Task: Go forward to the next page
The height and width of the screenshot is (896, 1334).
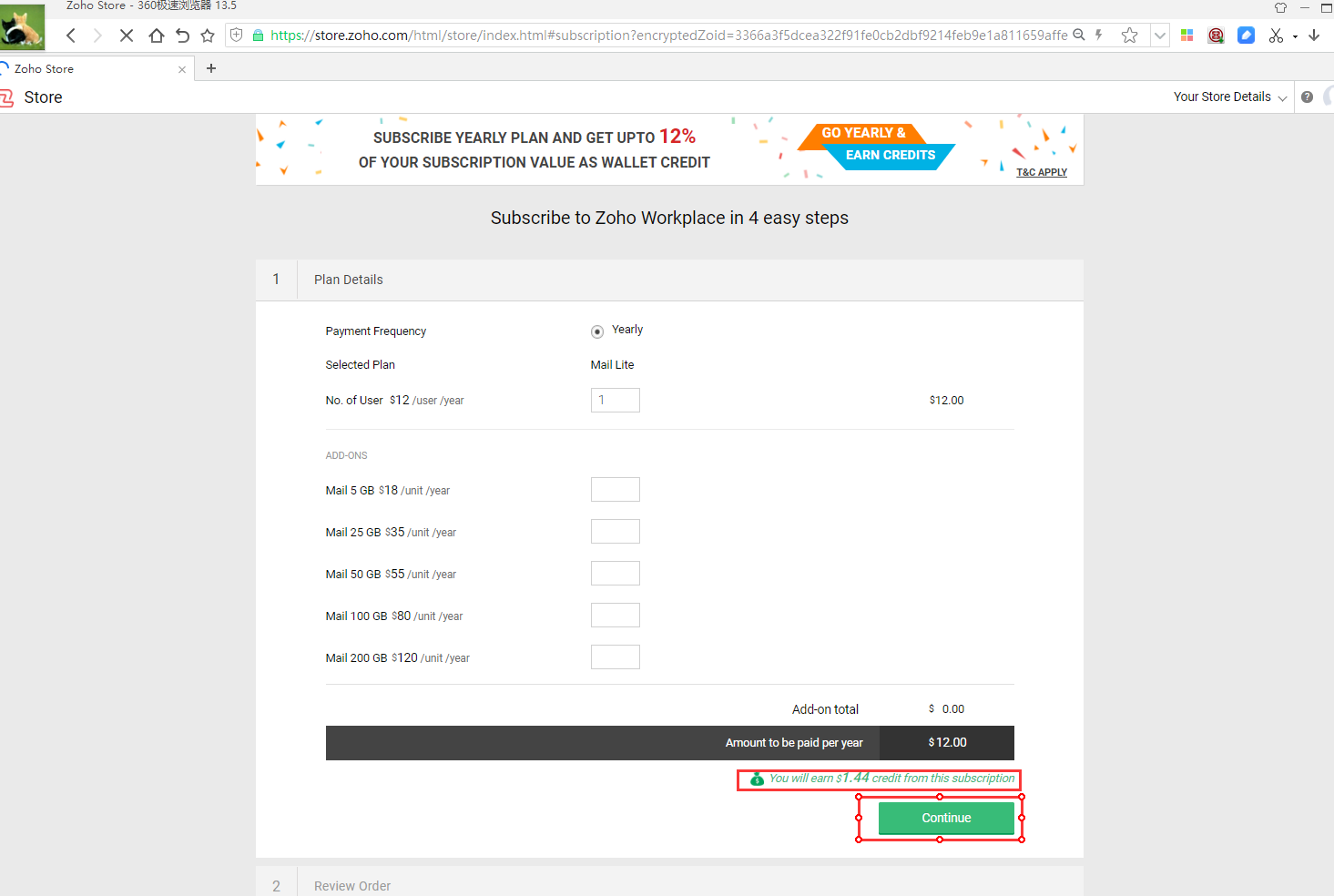Action: coord(97,36)
